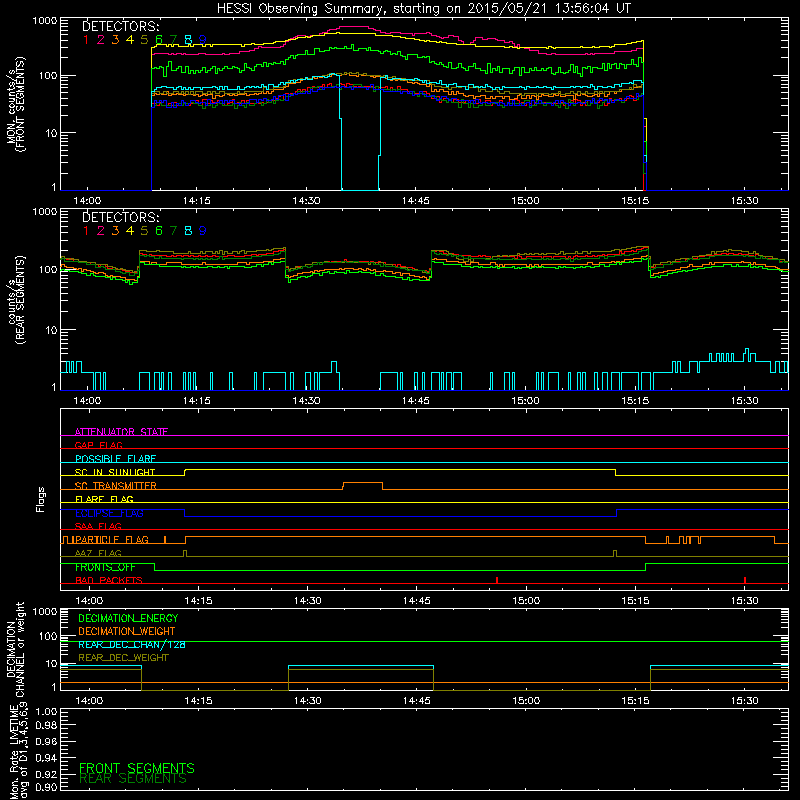Select the ECLIPSE_FLAG label
800x800 pixels.
point(109,513)
